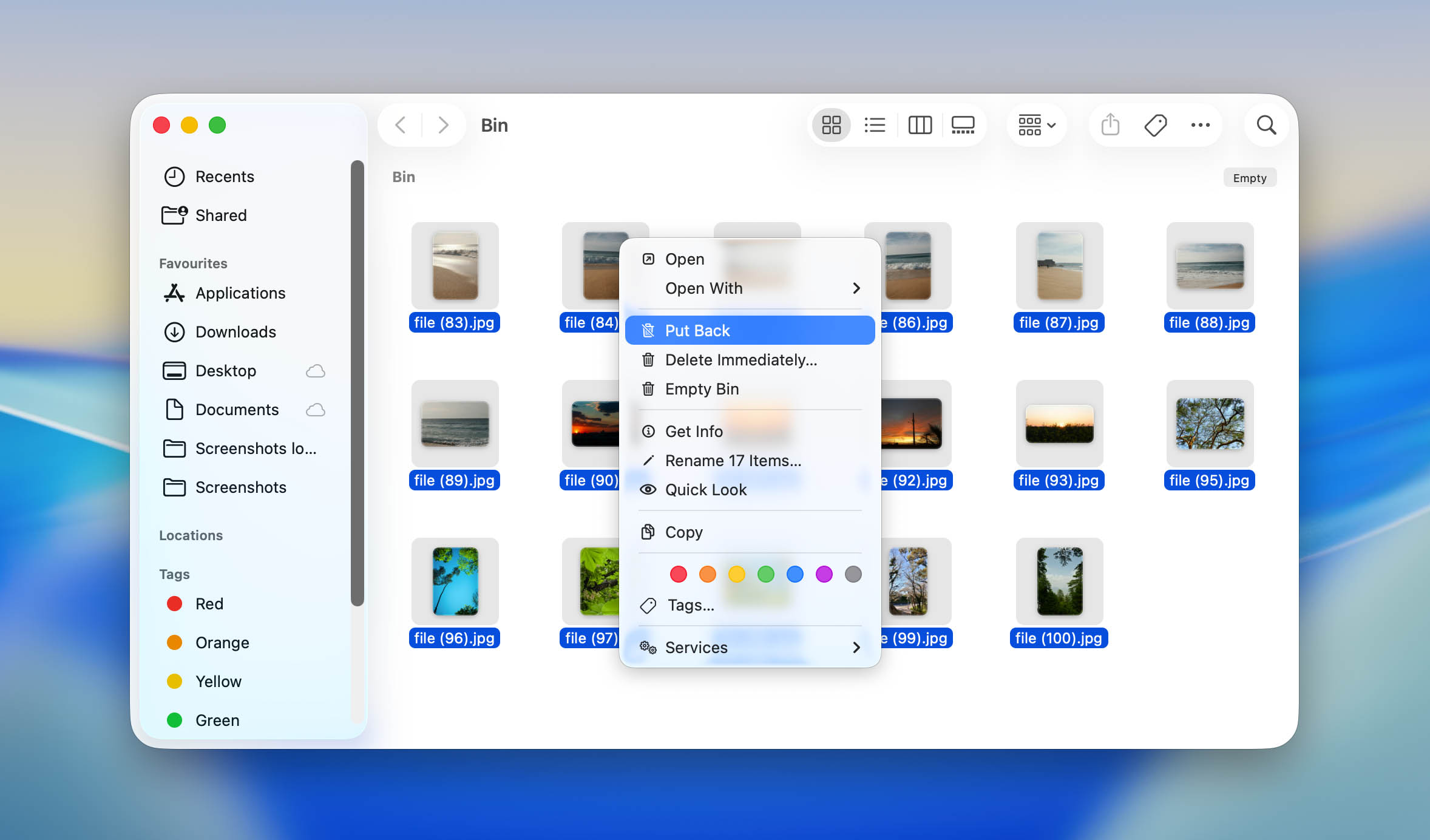Choose Put Back in the context menu
The height and width of the screenshot is (840, 1430).
(750, 331)
